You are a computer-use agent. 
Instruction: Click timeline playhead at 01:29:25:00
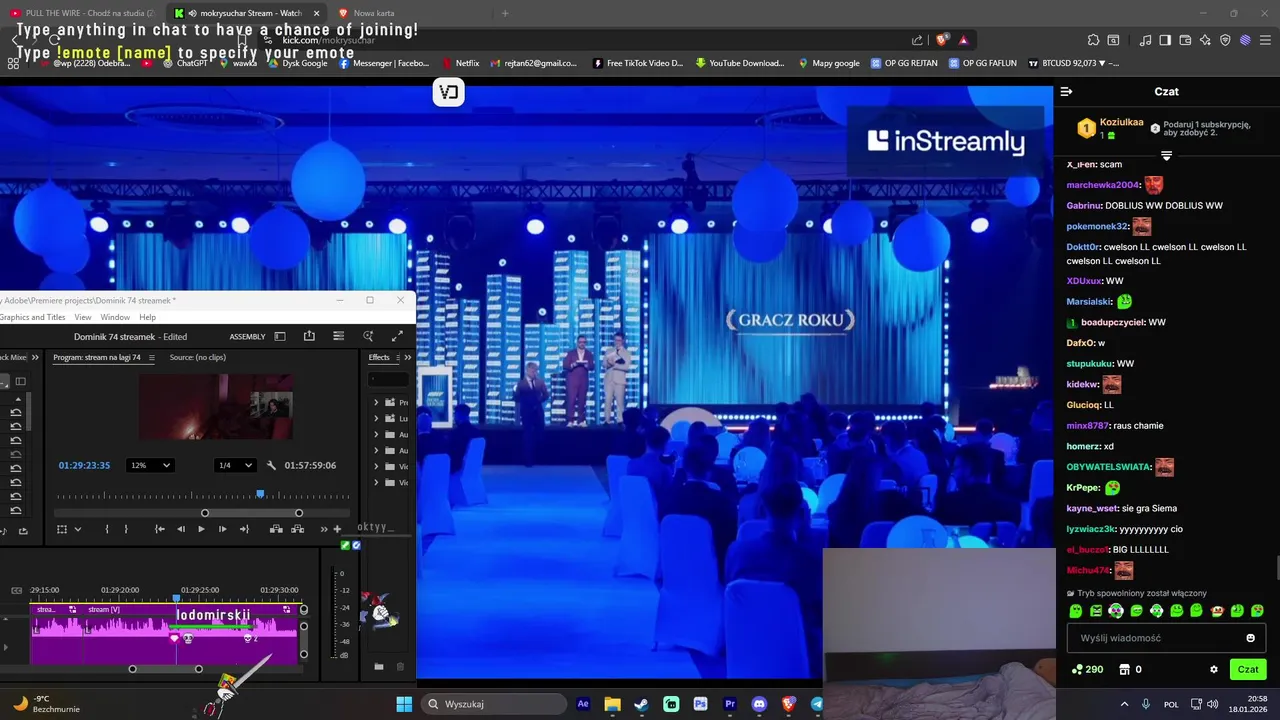coord(178,597)
